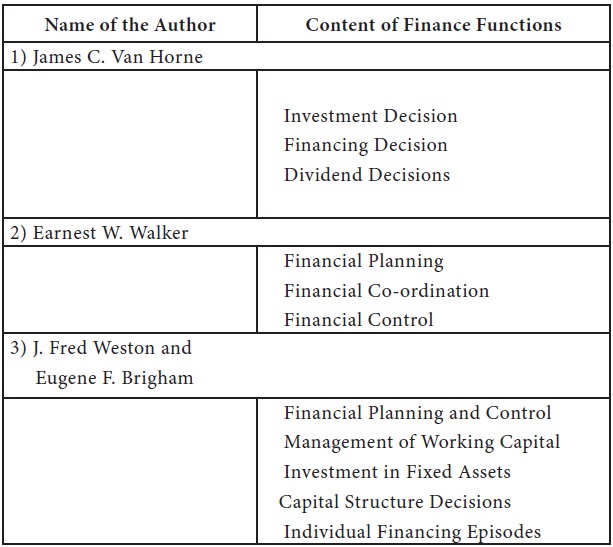Click the empty cell beside 'Investment in Fixed Assets'
613x547 pixels.
pos(131,472)
